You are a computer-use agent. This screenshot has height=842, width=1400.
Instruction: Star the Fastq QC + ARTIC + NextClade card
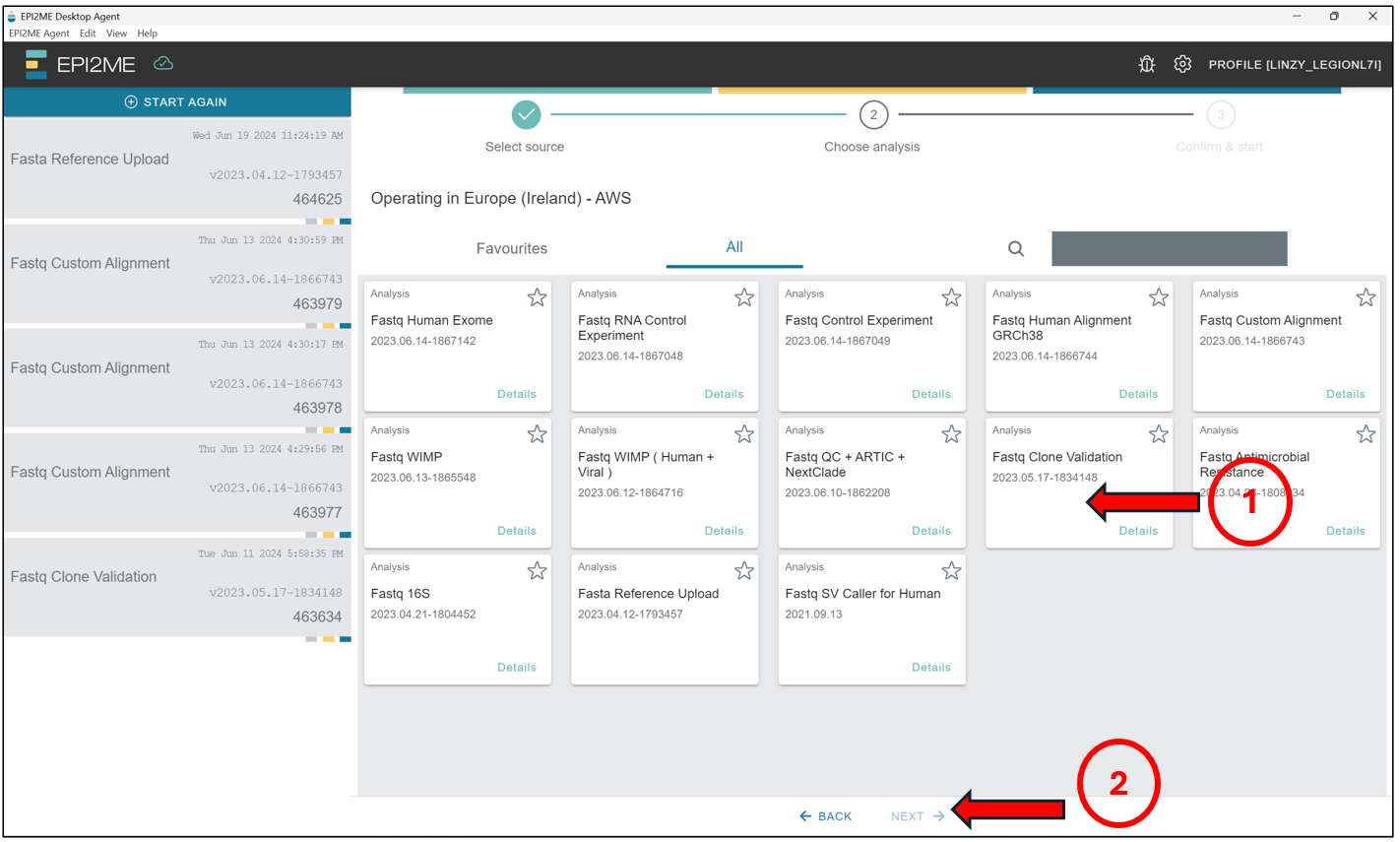pos(951,434)
